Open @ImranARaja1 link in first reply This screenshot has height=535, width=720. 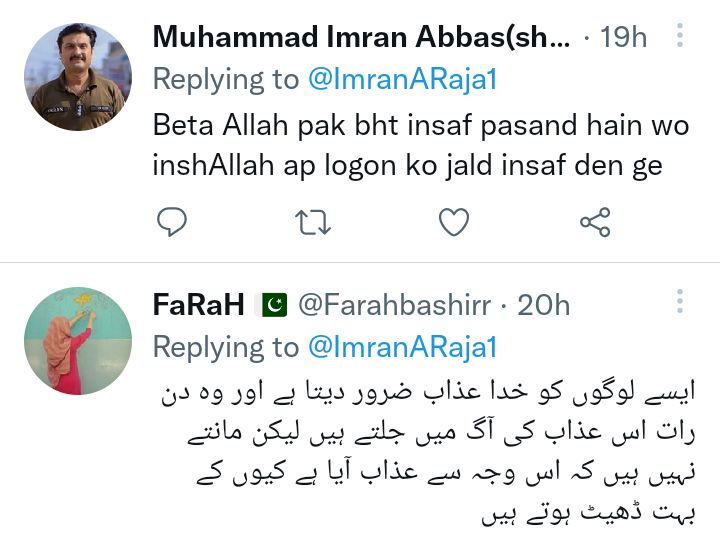(403, 79)
